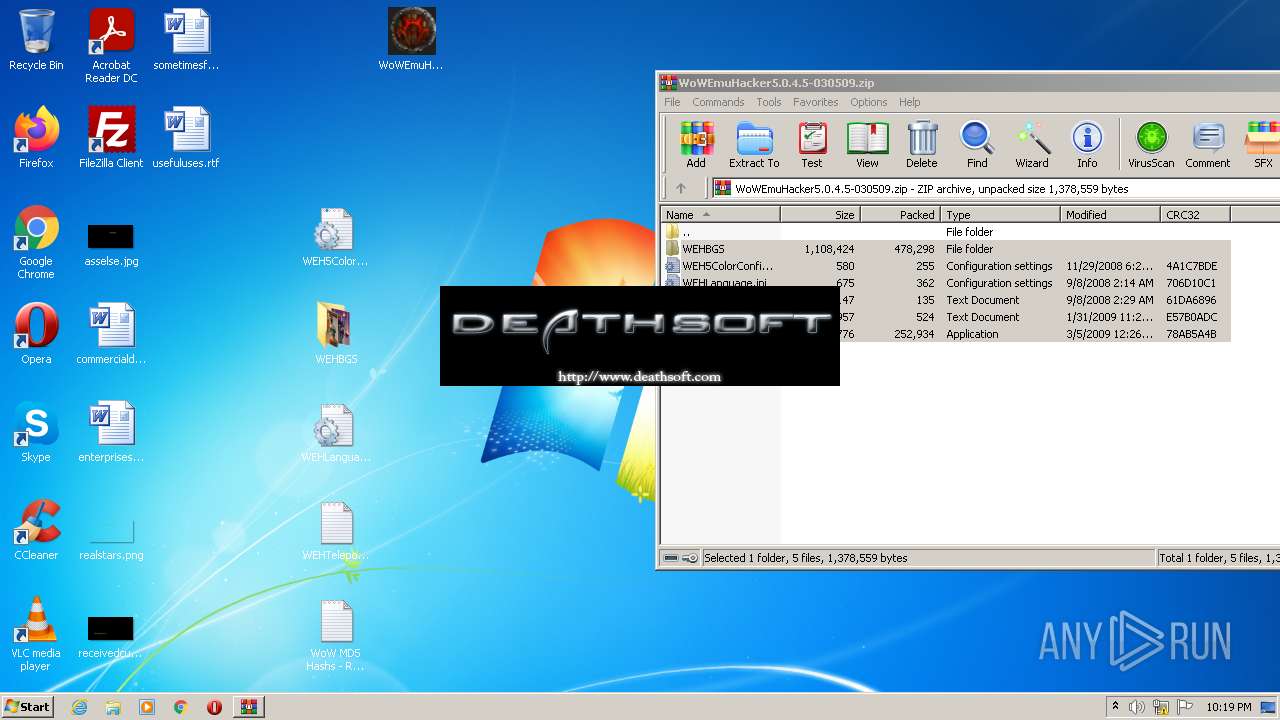Click the Delete trash icon in WinRAR

tap(922, 145)
